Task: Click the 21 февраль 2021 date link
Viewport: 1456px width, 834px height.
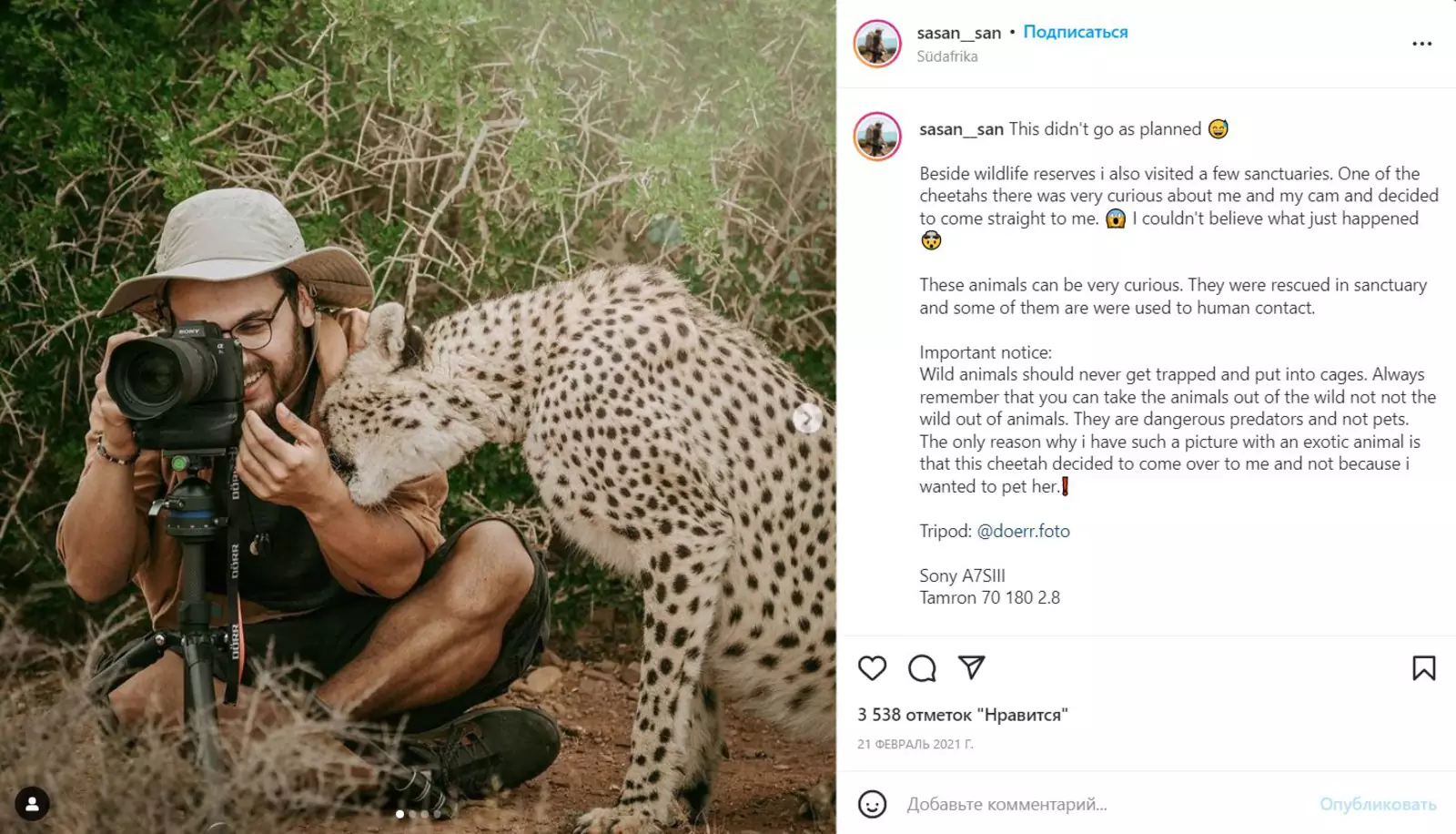Action: pos(915,744)
